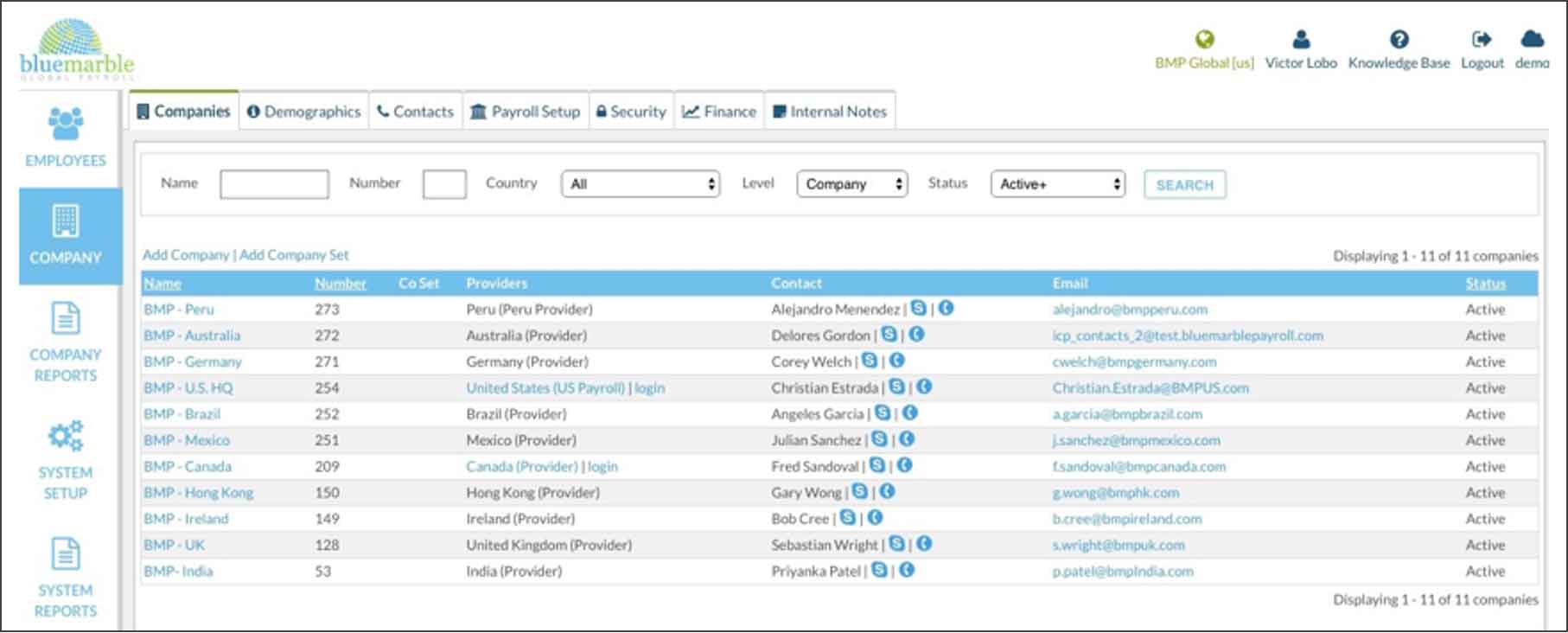Open the BMP - Germany company link
This screenshot has height=633, width=1568.
pos(193,362)
